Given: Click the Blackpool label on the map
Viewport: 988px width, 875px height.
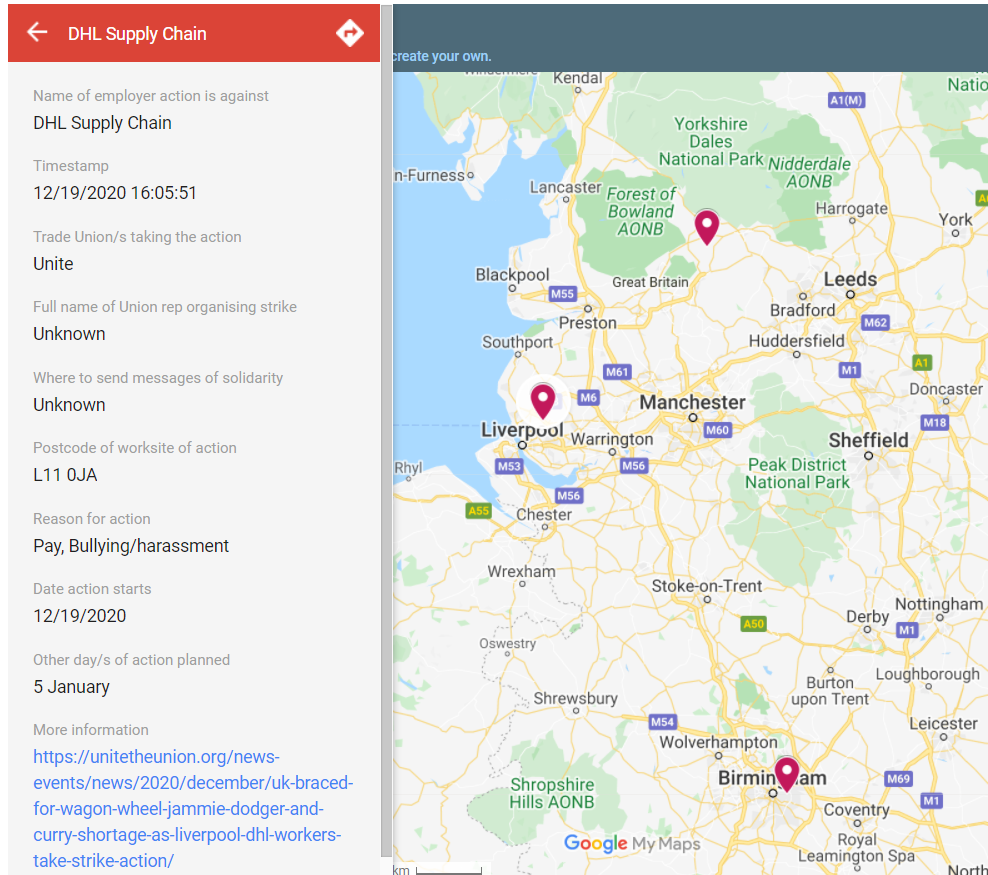Looking at the screenshot, I should coord(512,275).
